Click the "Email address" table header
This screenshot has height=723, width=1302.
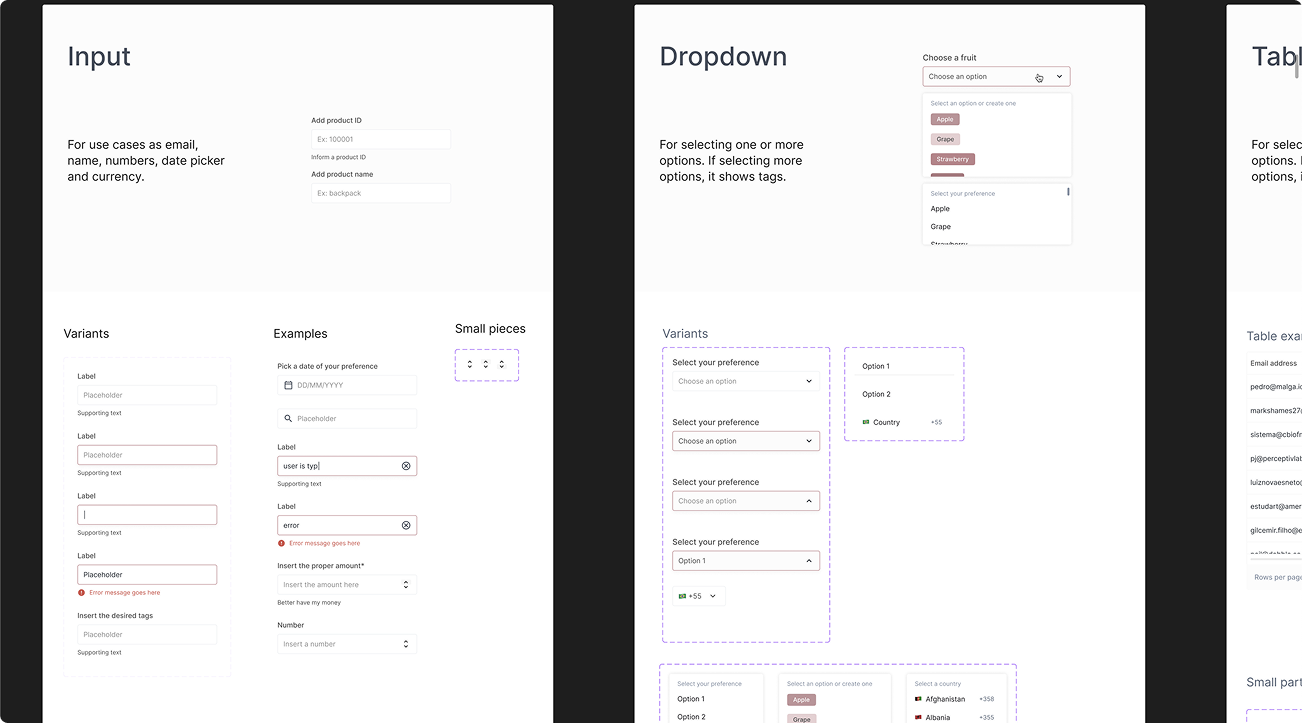(x=1273, y=363)
